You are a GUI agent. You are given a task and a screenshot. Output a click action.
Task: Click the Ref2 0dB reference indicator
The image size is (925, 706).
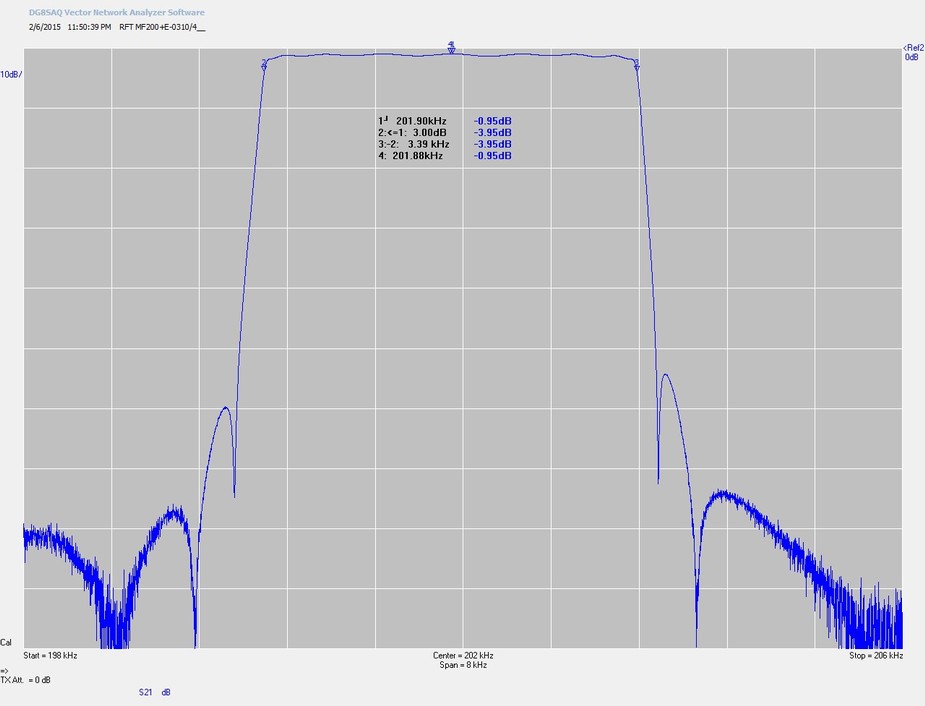coord(912,52)
